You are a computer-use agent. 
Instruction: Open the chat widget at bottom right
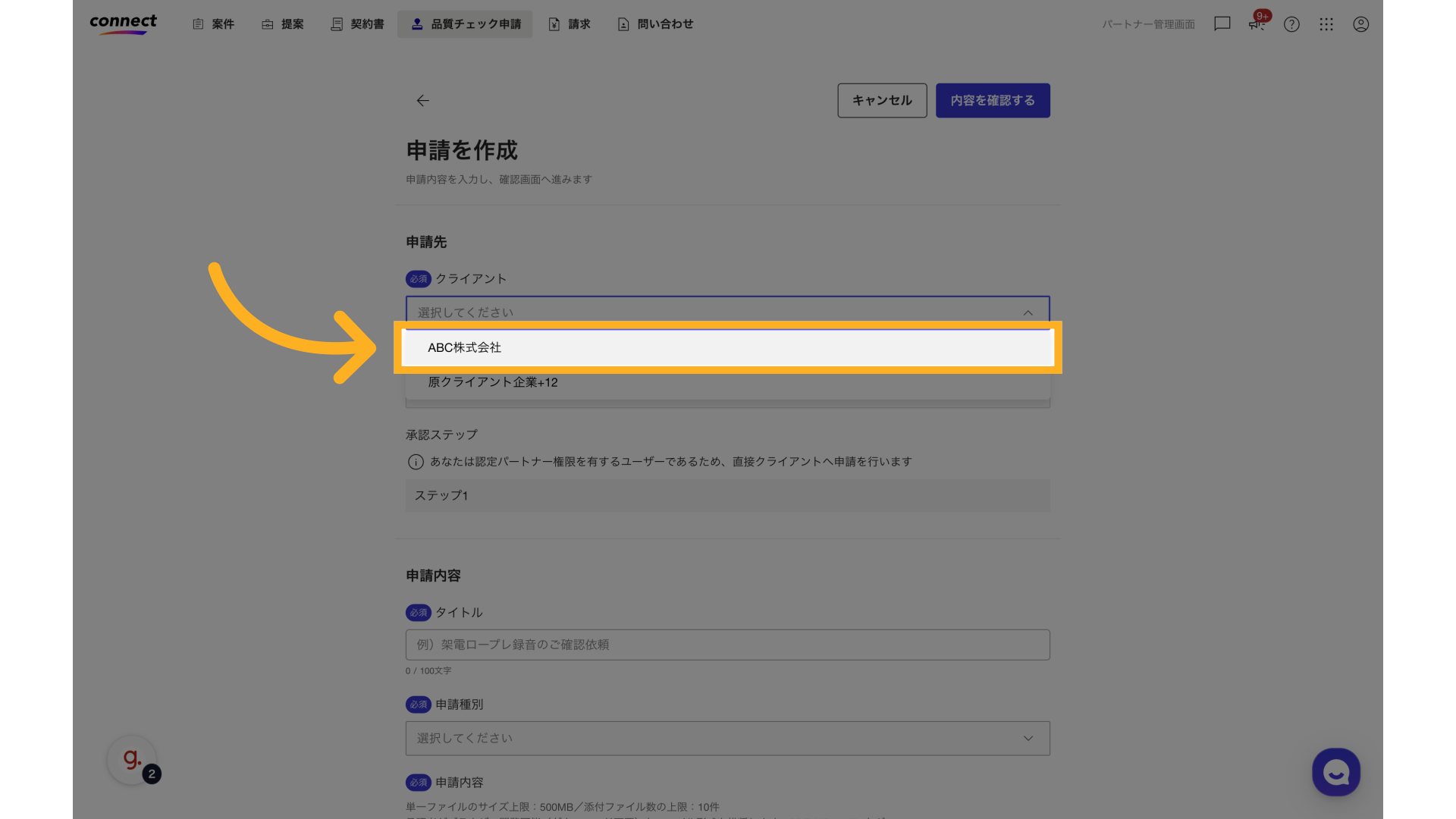pos(1335,772)
